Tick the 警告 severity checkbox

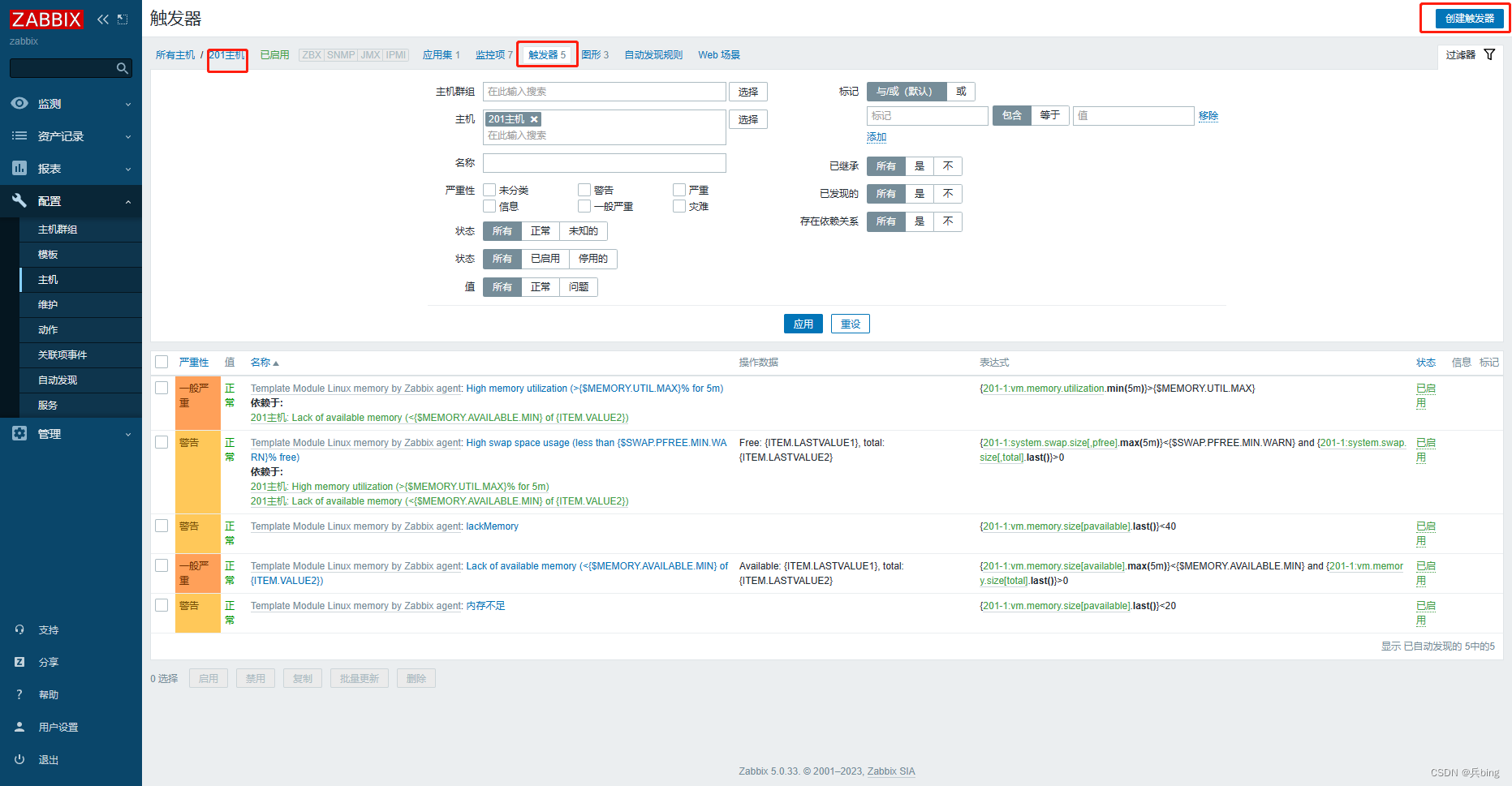(584, 190)
